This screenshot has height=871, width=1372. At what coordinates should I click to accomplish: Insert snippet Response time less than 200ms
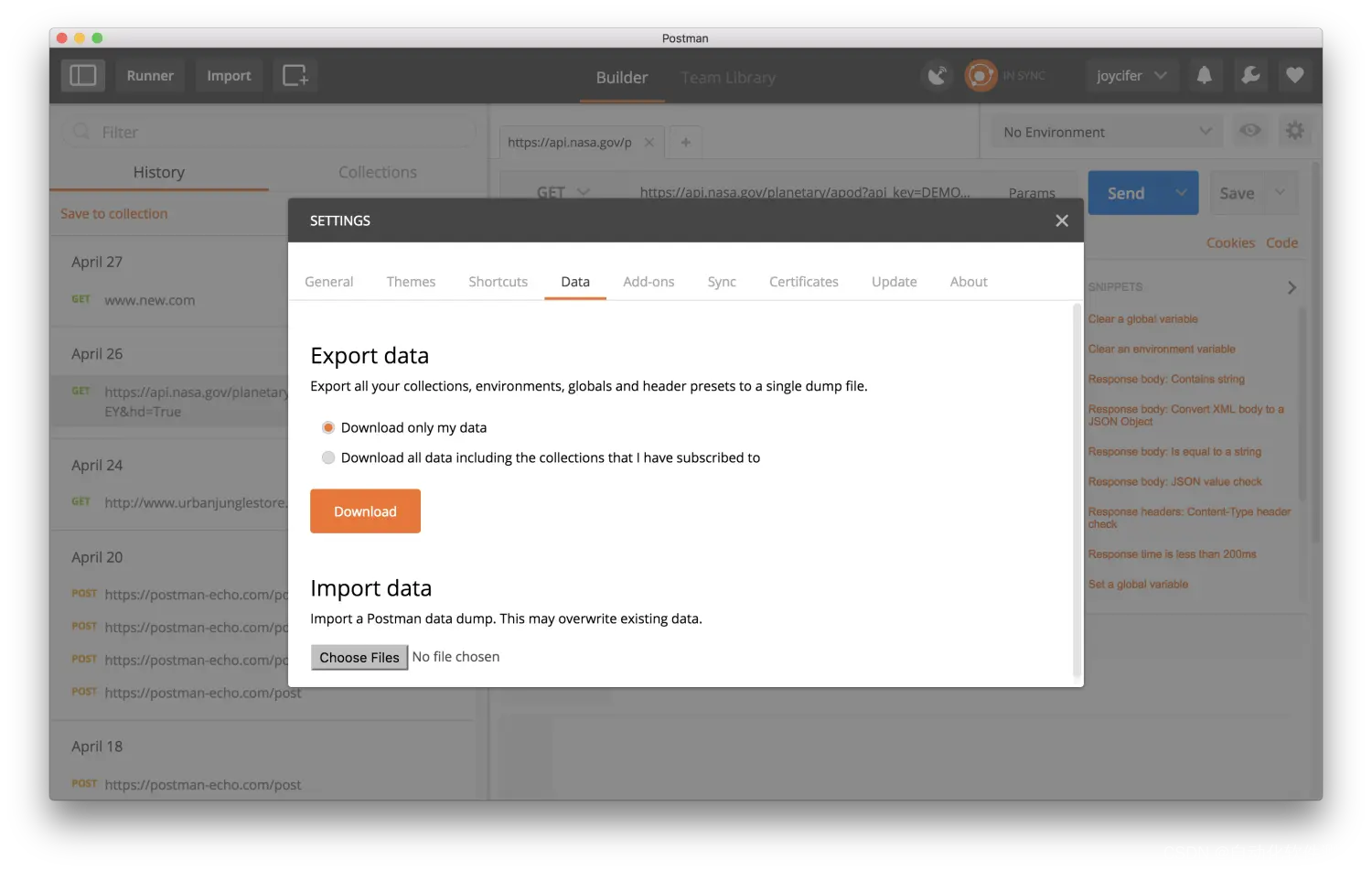coord(1172,554)
